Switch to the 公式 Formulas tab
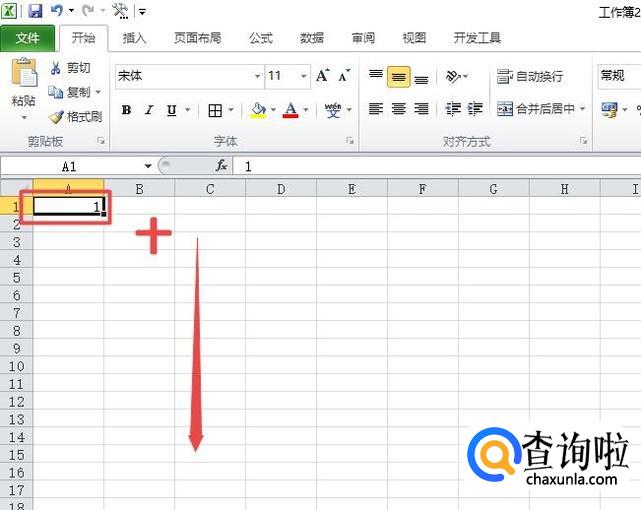The width and height of the screenshot is (641, 510). [261, 38]
